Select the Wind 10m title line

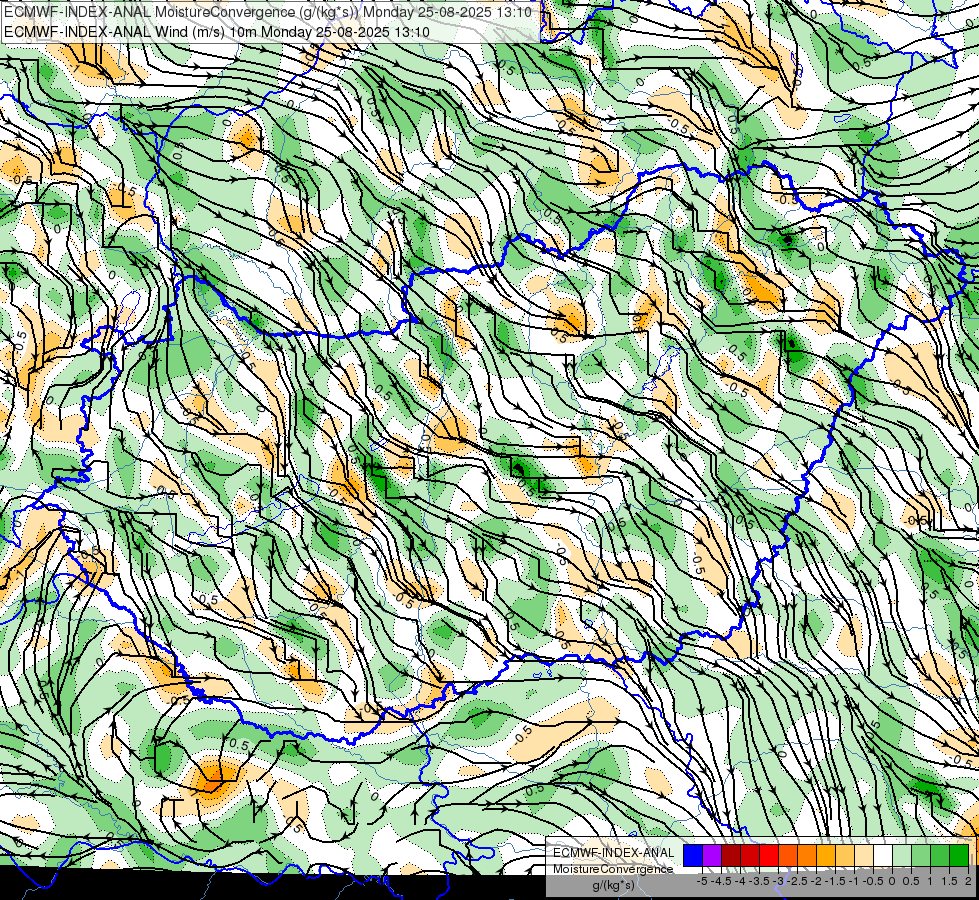click(217, 31)
